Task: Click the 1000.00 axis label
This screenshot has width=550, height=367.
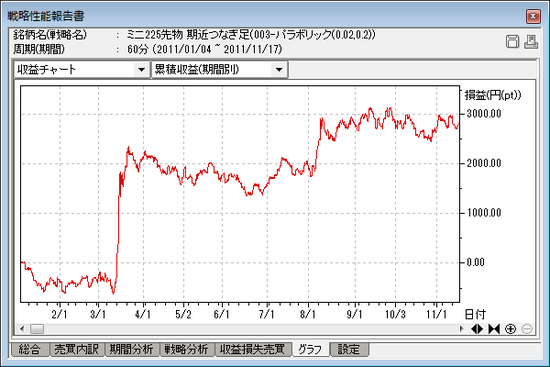Action: pos(484,213)
